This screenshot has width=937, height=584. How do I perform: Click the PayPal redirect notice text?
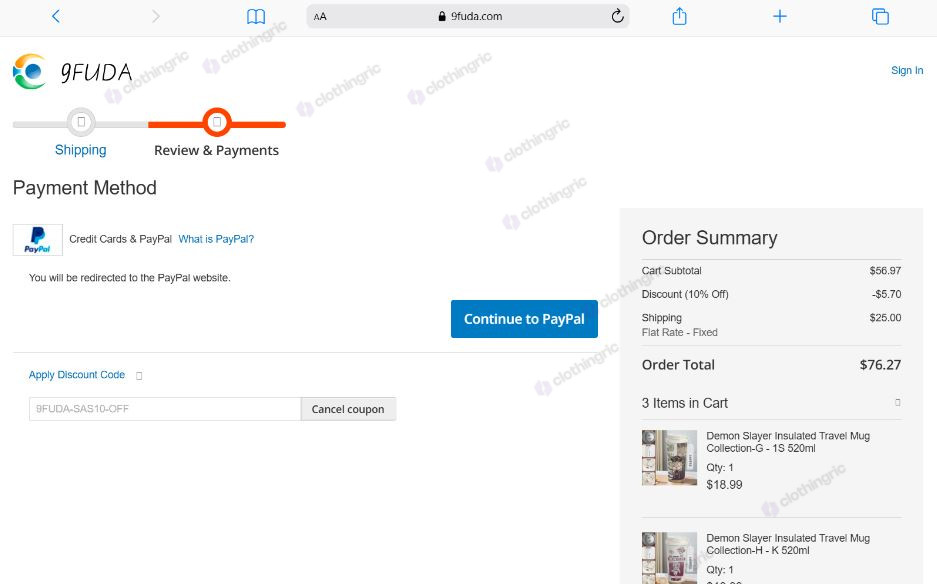(x=130, y=278)
